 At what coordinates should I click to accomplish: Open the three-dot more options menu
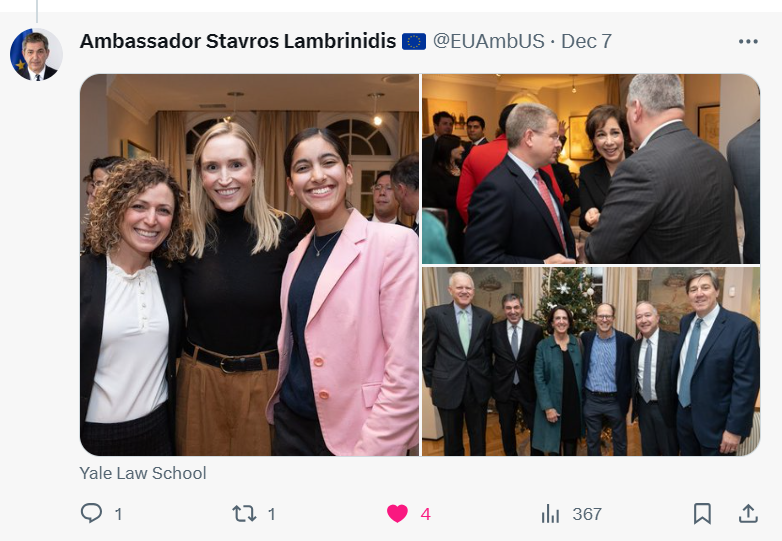748,41
